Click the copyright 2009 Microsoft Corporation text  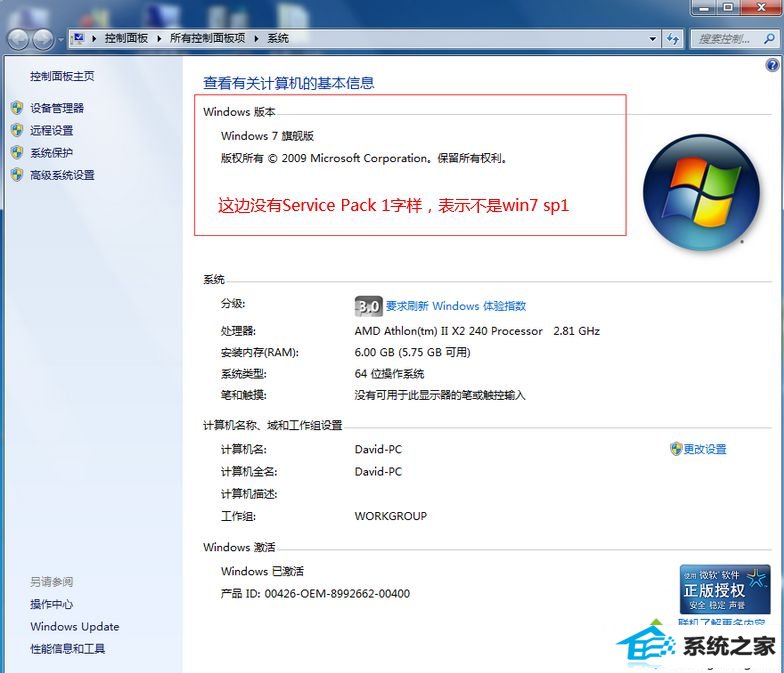[364, 158]
